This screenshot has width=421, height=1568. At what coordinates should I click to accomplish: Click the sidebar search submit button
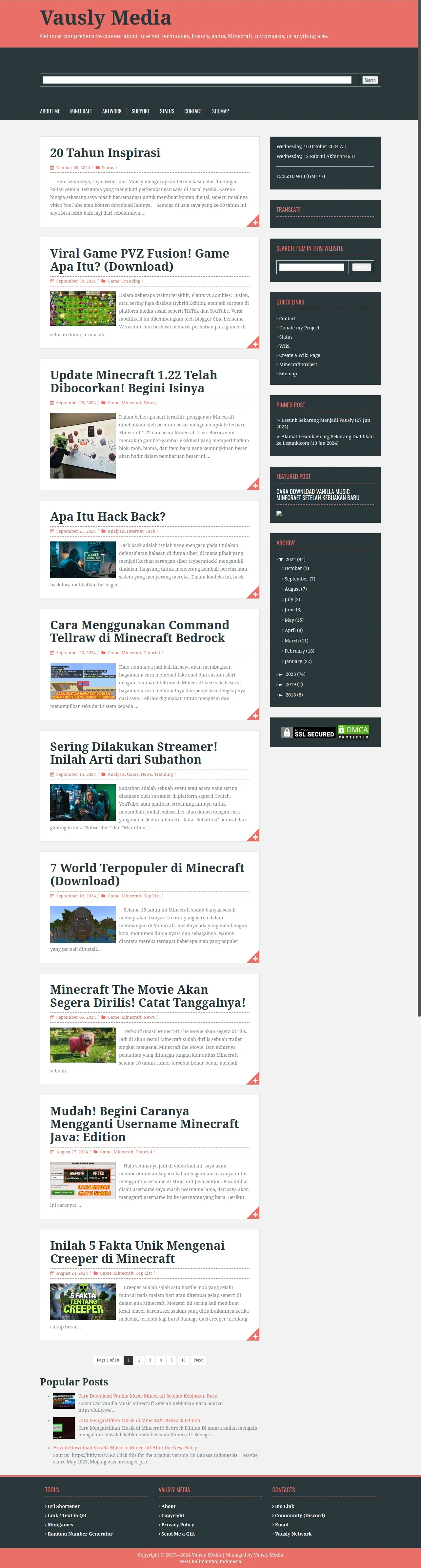361,266
